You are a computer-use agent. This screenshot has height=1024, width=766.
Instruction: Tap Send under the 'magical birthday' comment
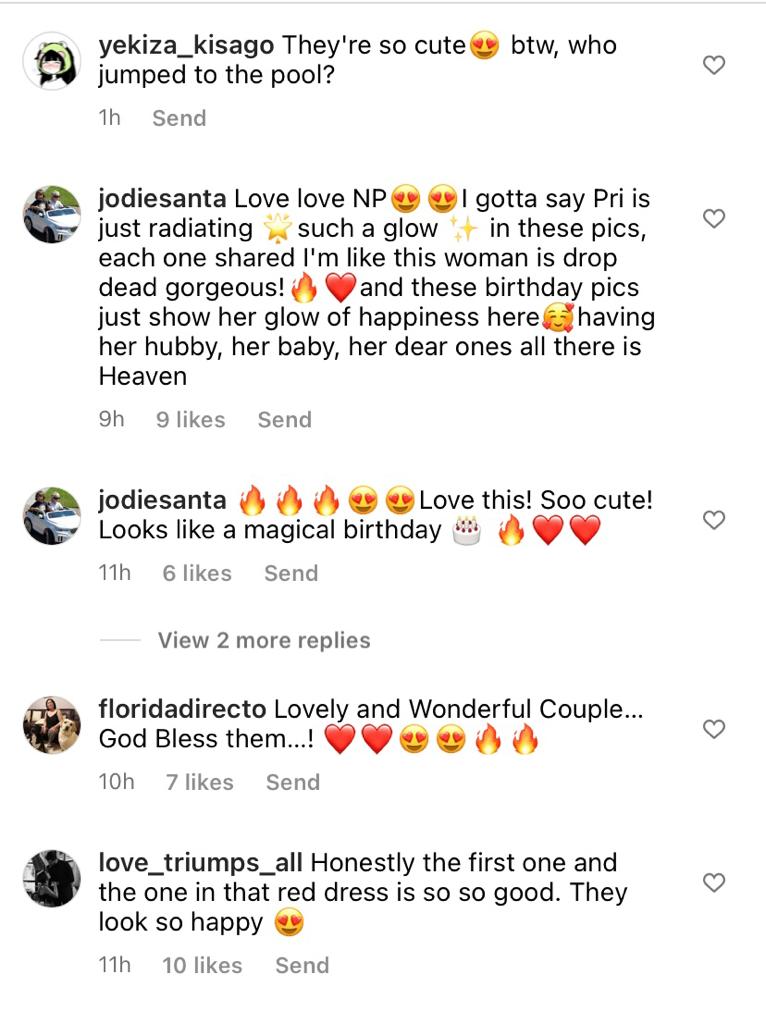point(291,574)
